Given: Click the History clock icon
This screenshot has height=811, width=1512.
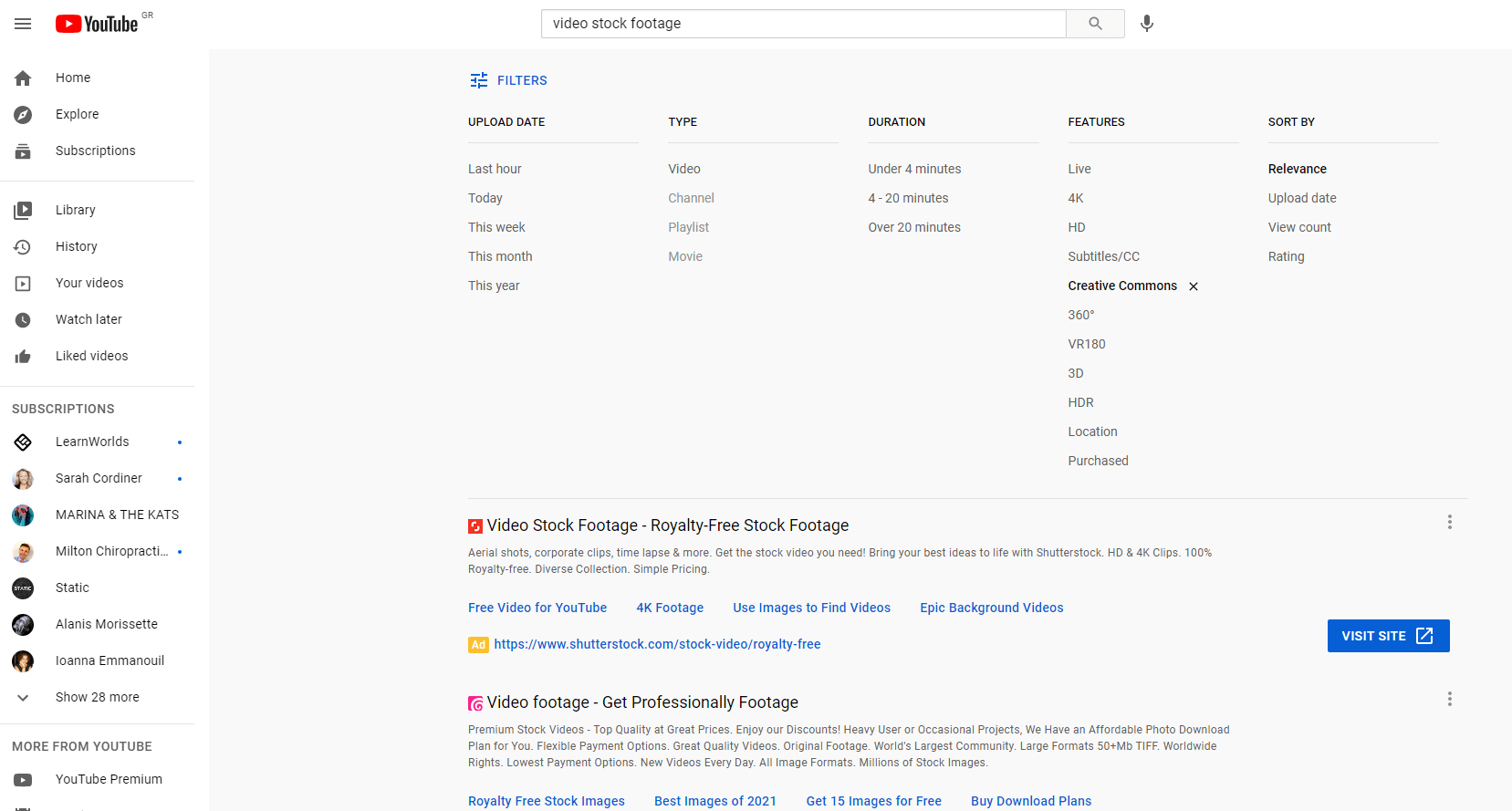Looking at the screenshot, I should (23, 247).
